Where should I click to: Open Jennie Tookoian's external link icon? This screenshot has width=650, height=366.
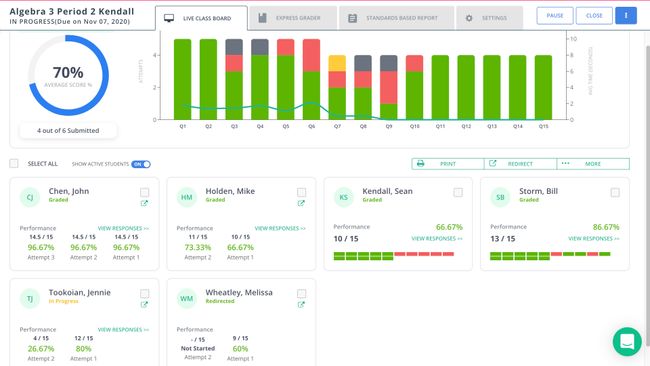coord(144,304)
